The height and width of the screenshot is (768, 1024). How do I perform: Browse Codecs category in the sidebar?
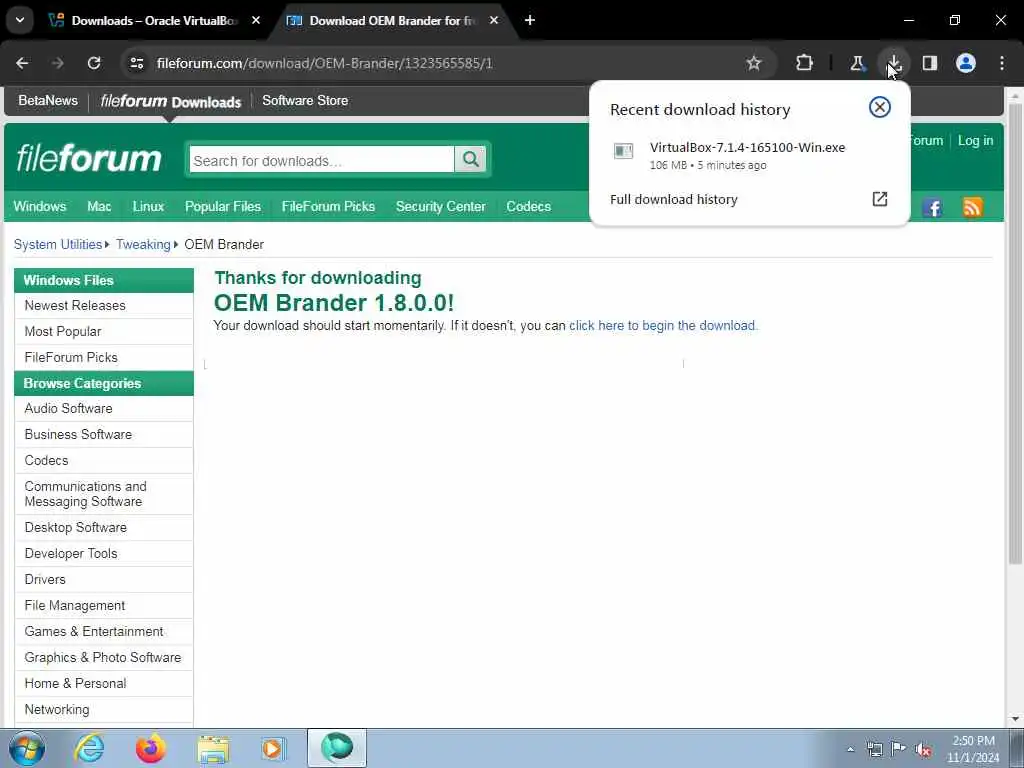[104, 461]
